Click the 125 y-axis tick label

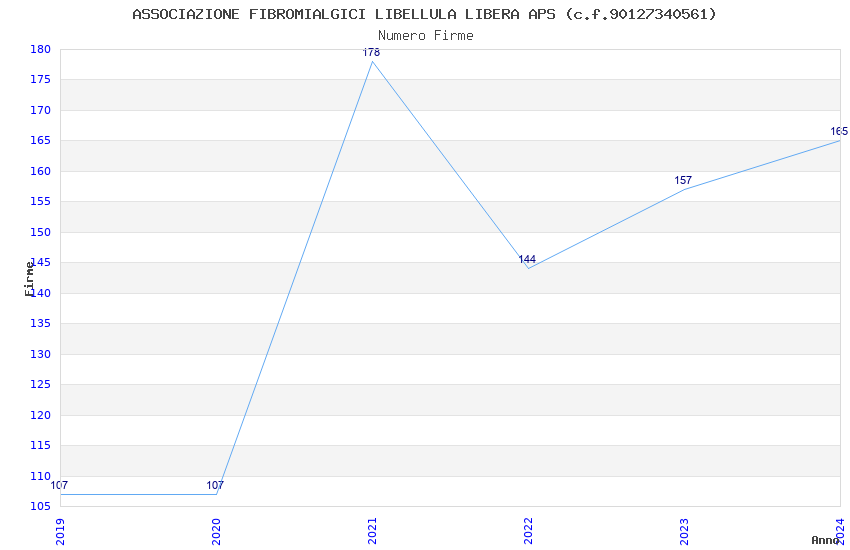click(x=41, y=385)
